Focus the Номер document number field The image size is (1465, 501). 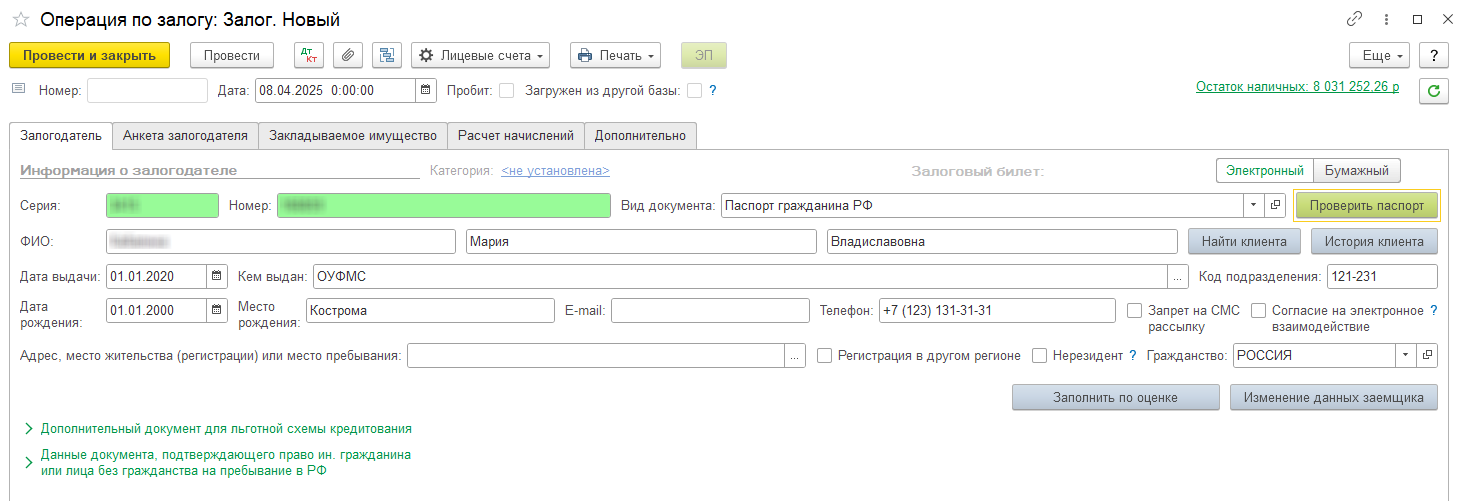coord(147,90)
